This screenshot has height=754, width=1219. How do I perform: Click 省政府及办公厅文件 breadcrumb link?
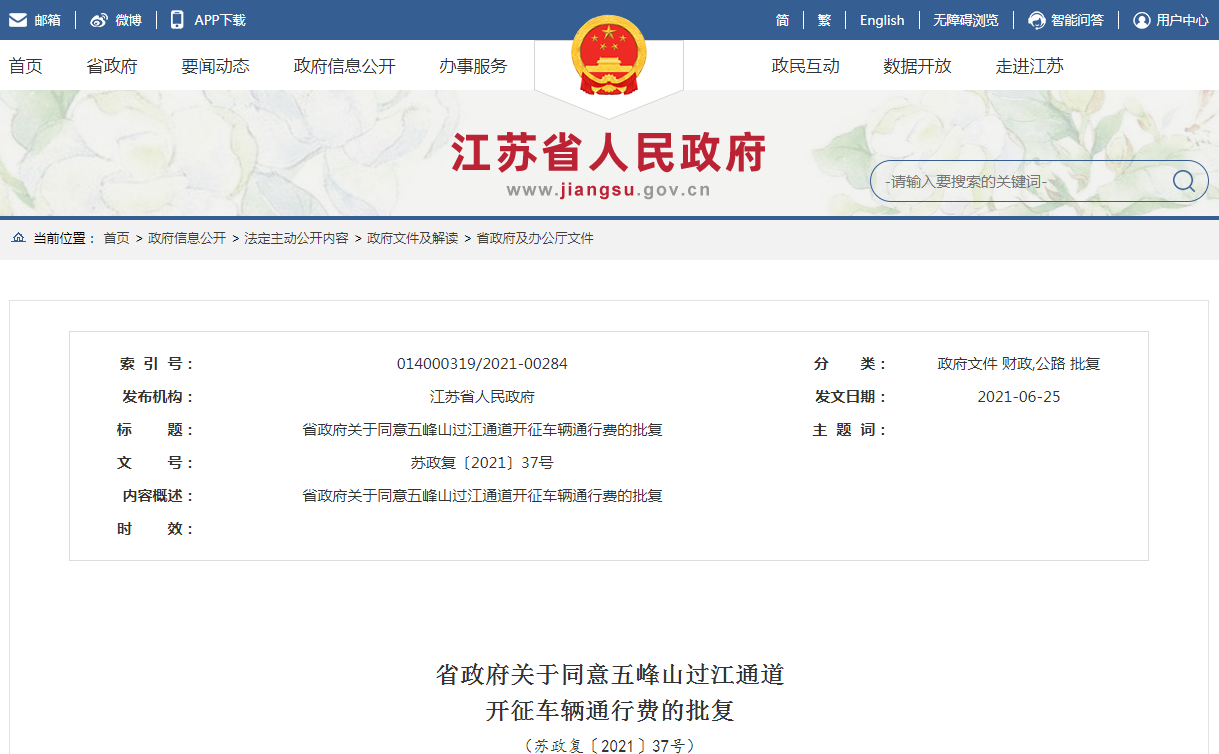click(x=535, y=238)
